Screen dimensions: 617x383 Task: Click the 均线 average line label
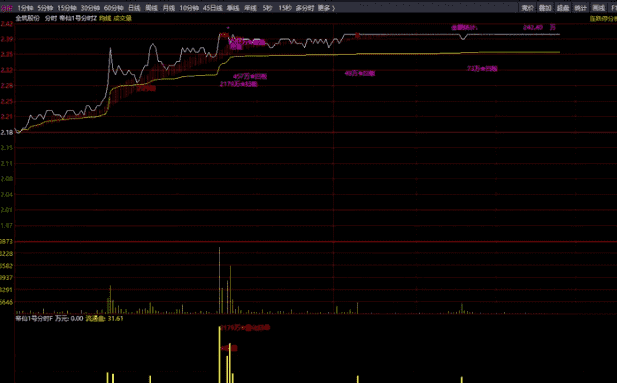(105, 18)
